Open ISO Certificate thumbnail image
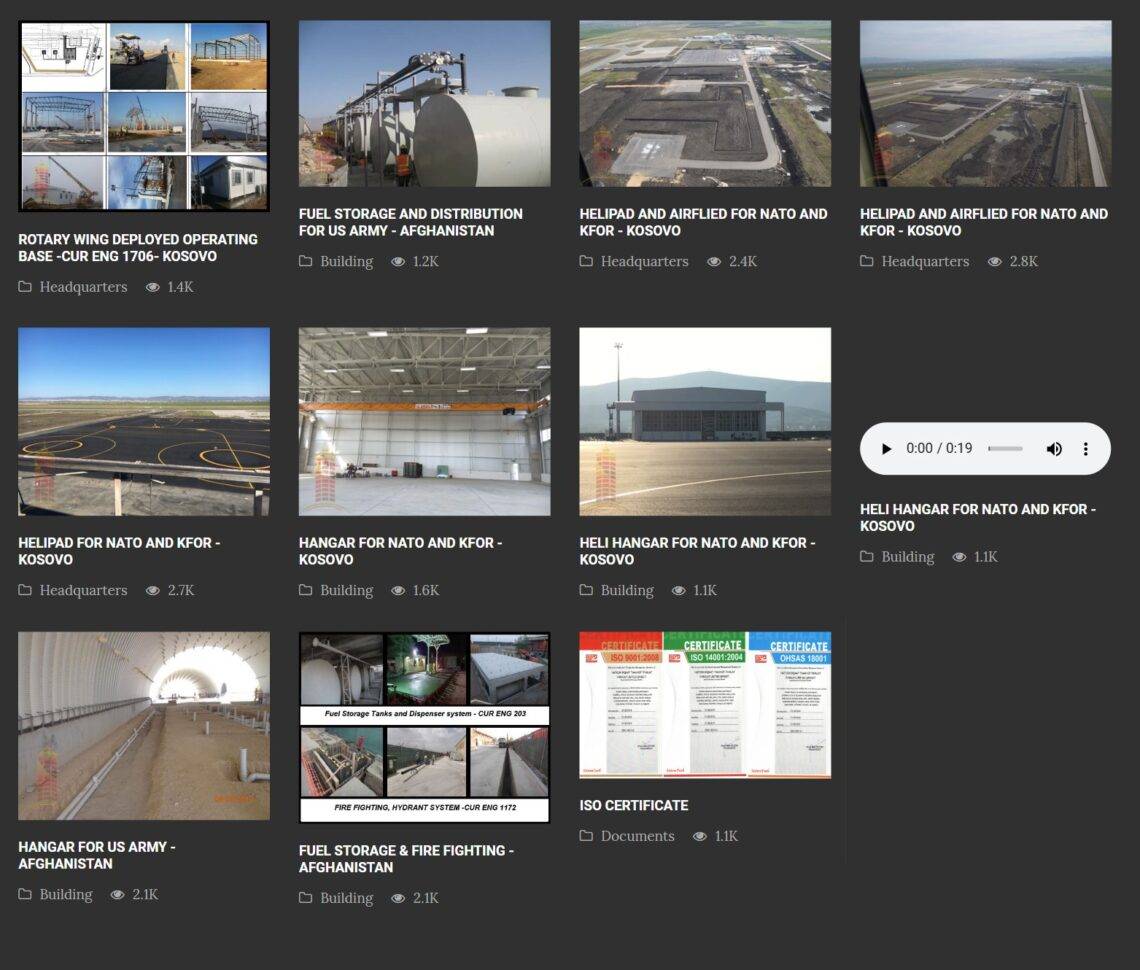 coord(705,704)
